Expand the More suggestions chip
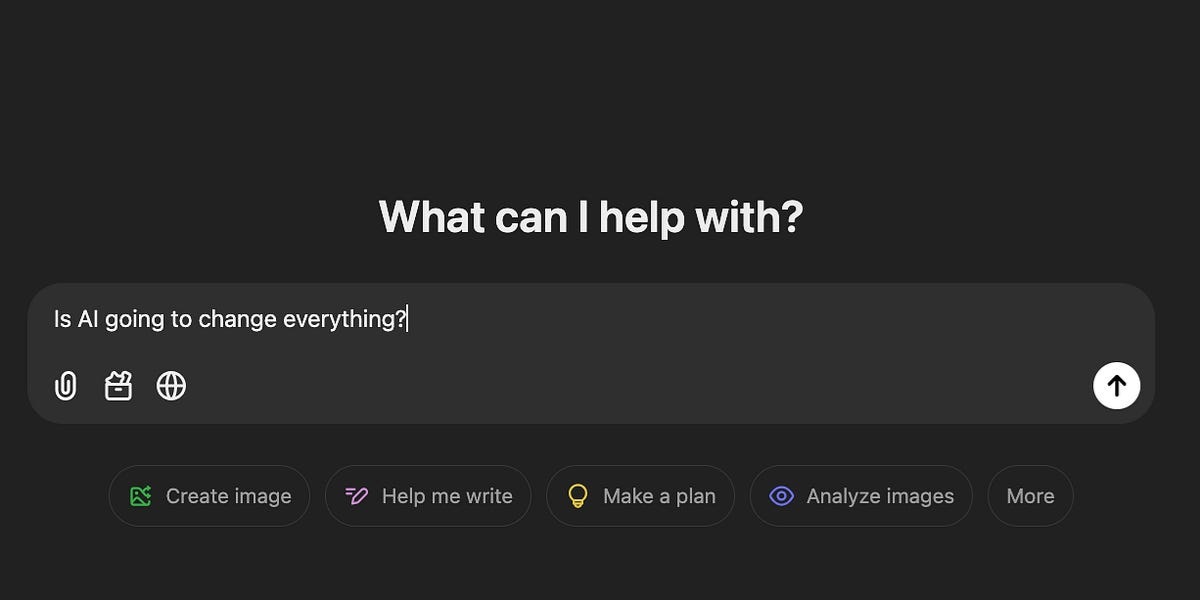1200x600 pixels. (x=1030, y=496)
